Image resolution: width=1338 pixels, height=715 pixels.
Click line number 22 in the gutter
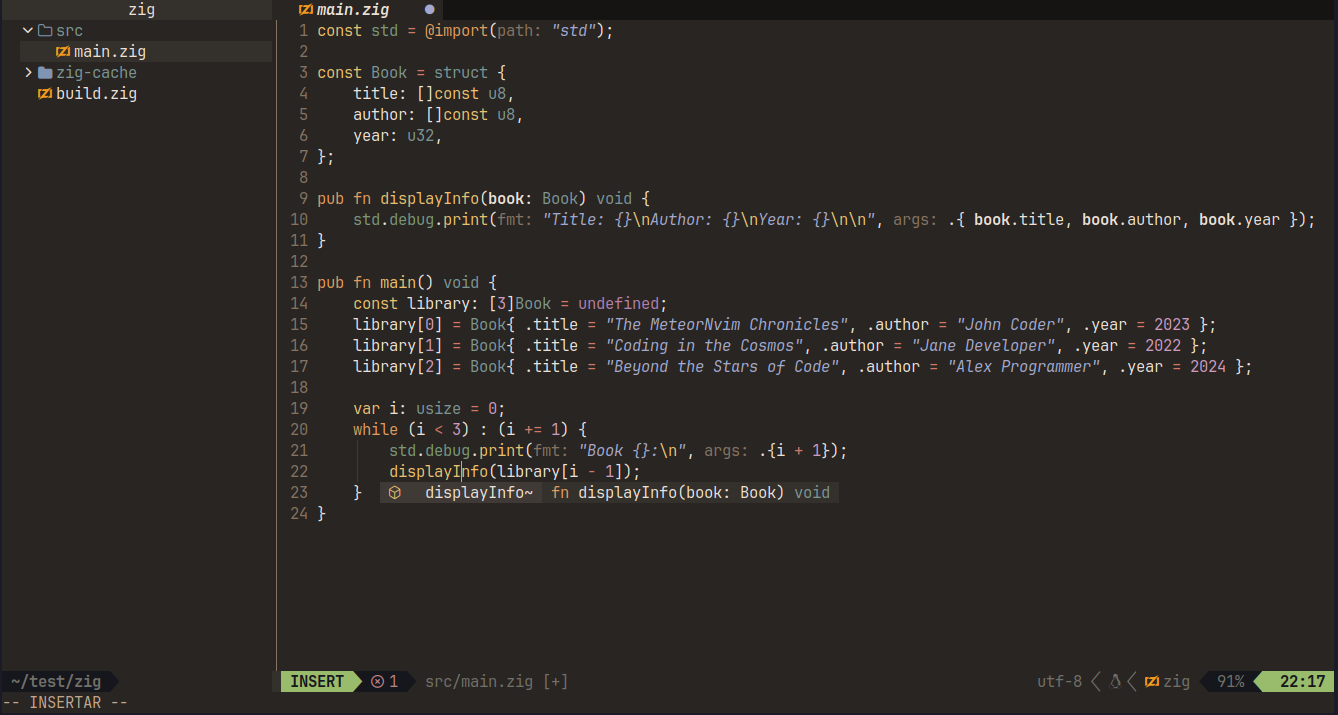299,472
